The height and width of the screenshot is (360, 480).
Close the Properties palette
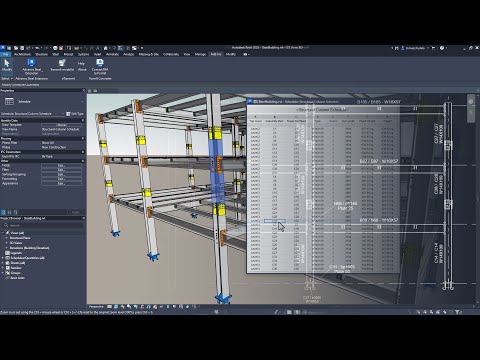tap(83, 90)
